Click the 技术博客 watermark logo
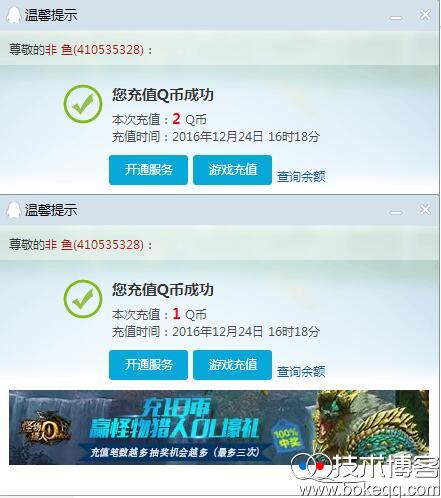 click(x=366, y=475)
